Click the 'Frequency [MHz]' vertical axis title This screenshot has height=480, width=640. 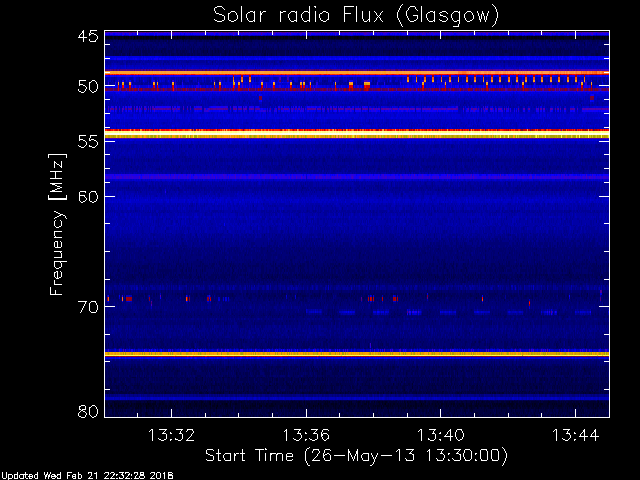[57, 224]
